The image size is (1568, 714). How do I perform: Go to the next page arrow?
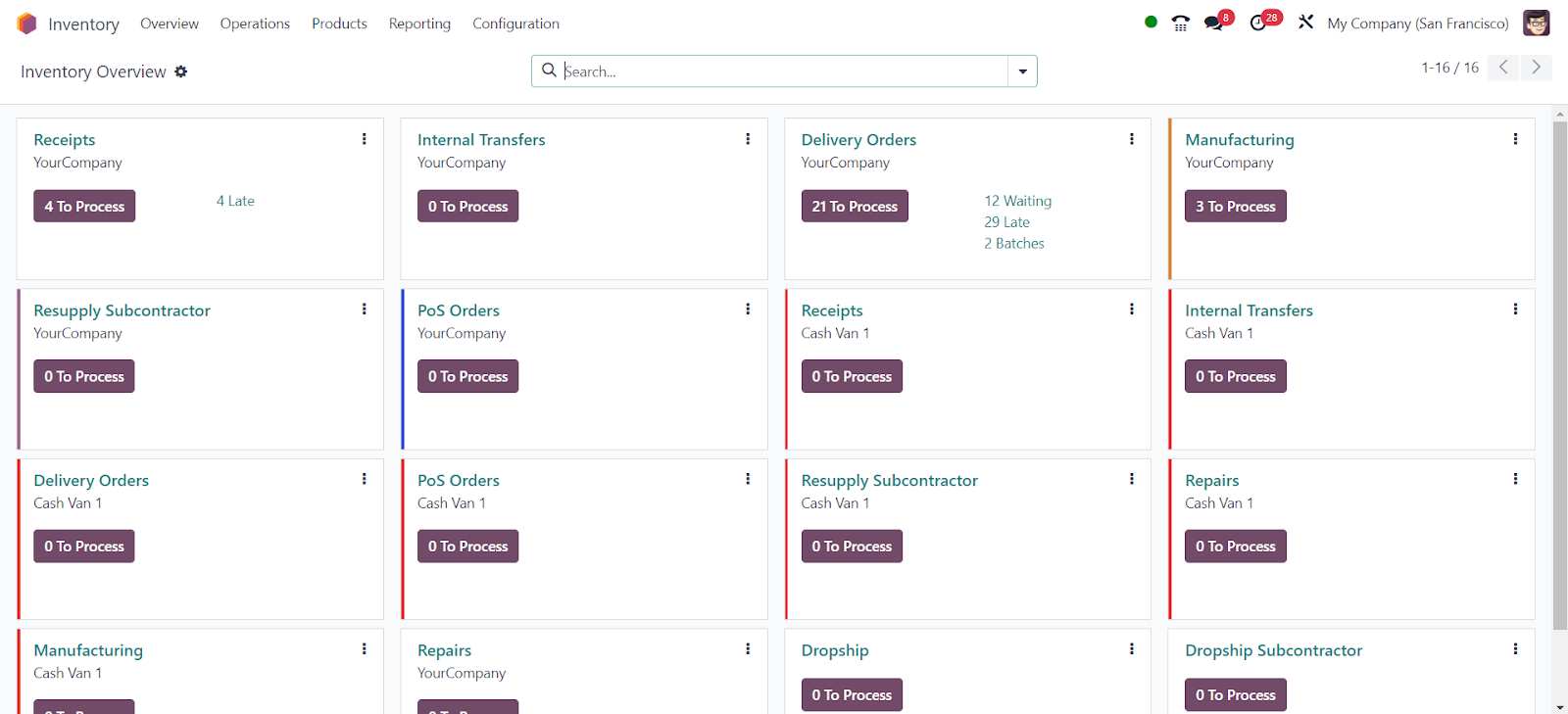tap(1536, 68)
